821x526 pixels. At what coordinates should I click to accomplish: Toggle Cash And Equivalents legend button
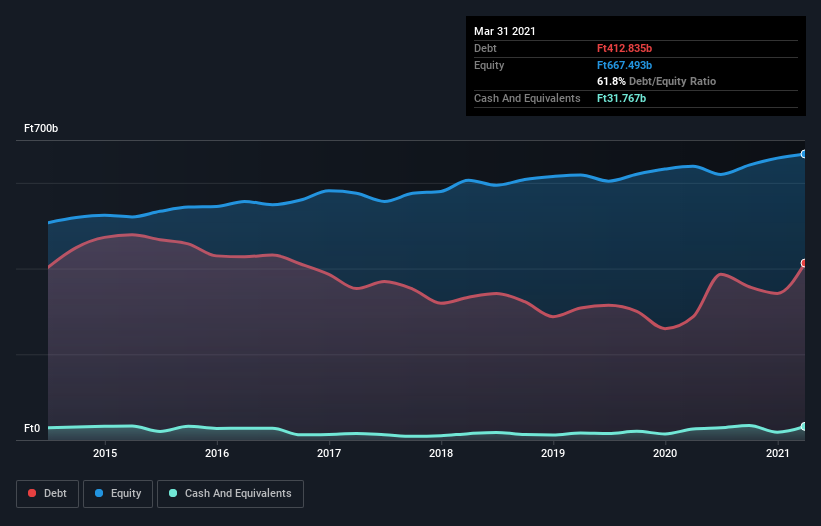230,494
